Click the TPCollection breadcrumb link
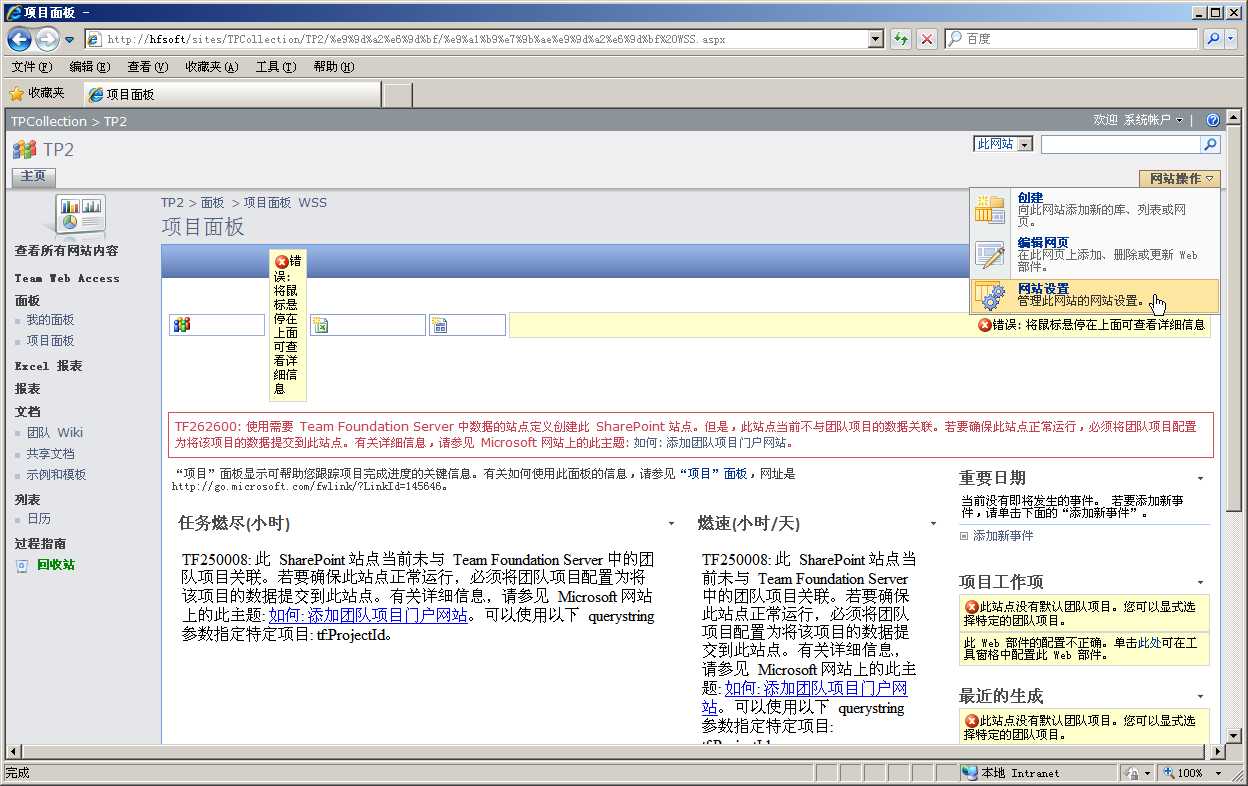 point(49,121)
